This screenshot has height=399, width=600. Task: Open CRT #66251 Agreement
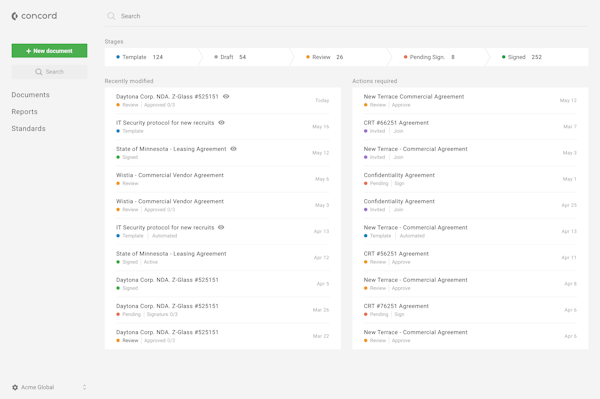click(470, 127)
